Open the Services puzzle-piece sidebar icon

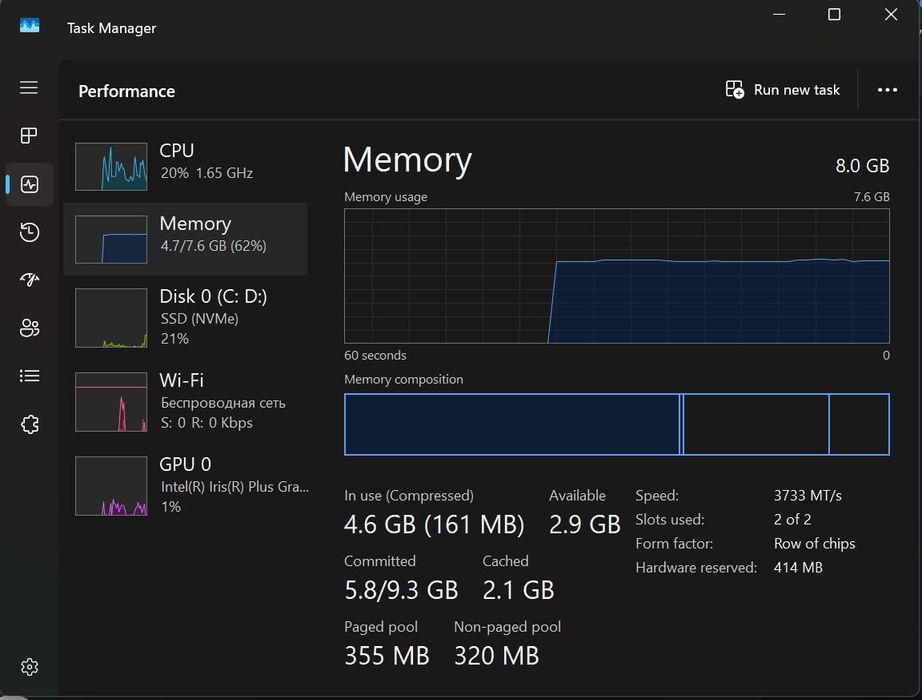pos(29,424)
